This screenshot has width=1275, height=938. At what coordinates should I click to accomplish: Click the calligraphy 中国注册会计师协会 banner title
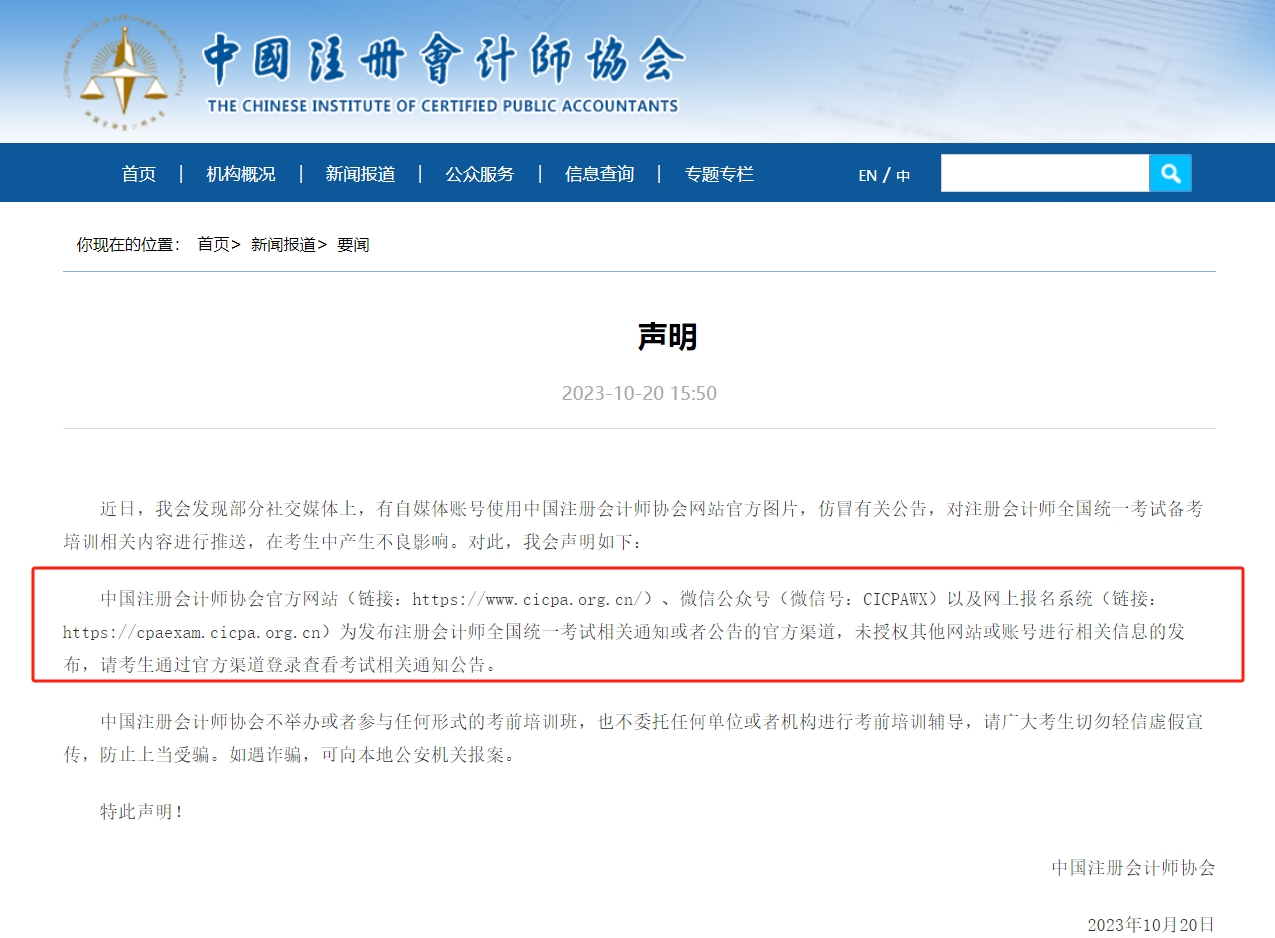443,60
